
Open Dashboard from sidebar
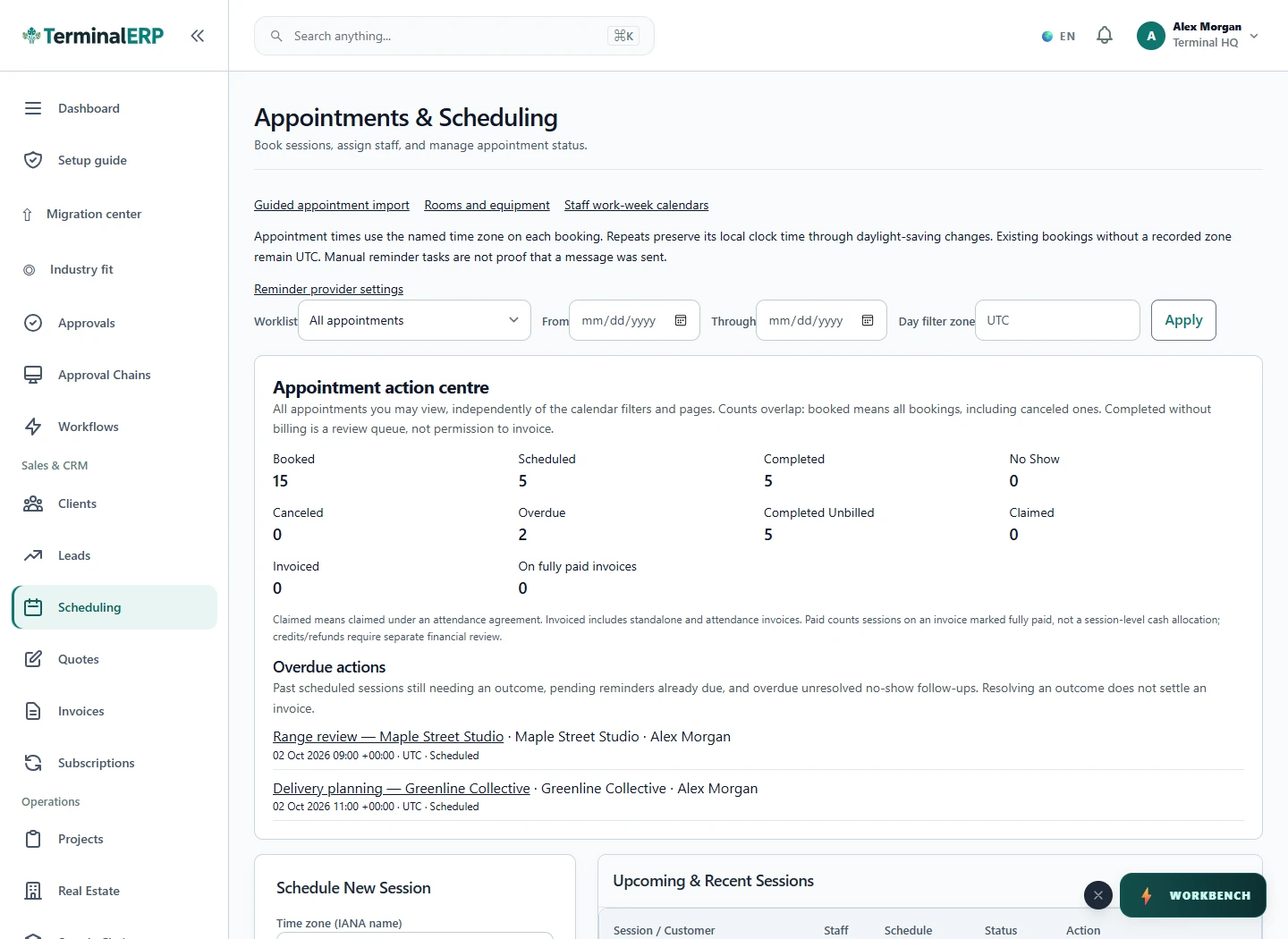pyautogui.click(x=114, y=108)
